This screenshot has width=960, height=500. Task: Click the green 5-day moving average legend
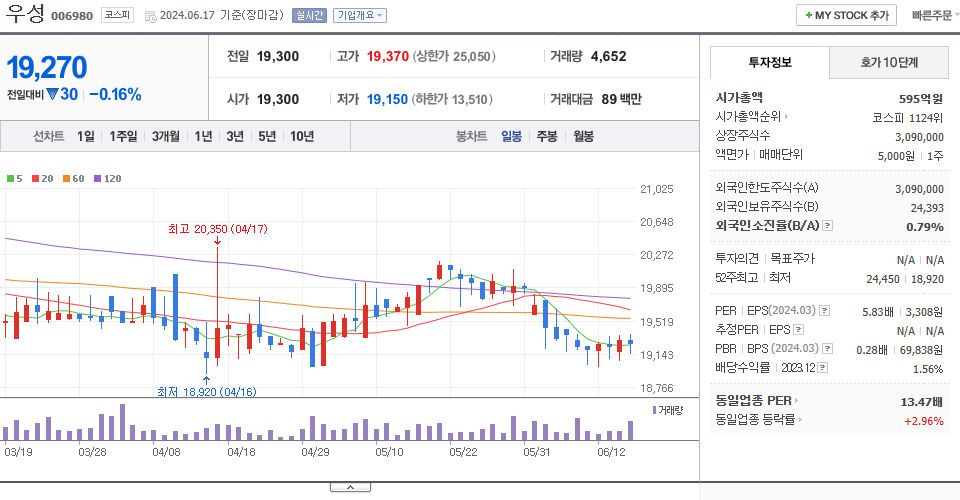(x=15, y=179)
